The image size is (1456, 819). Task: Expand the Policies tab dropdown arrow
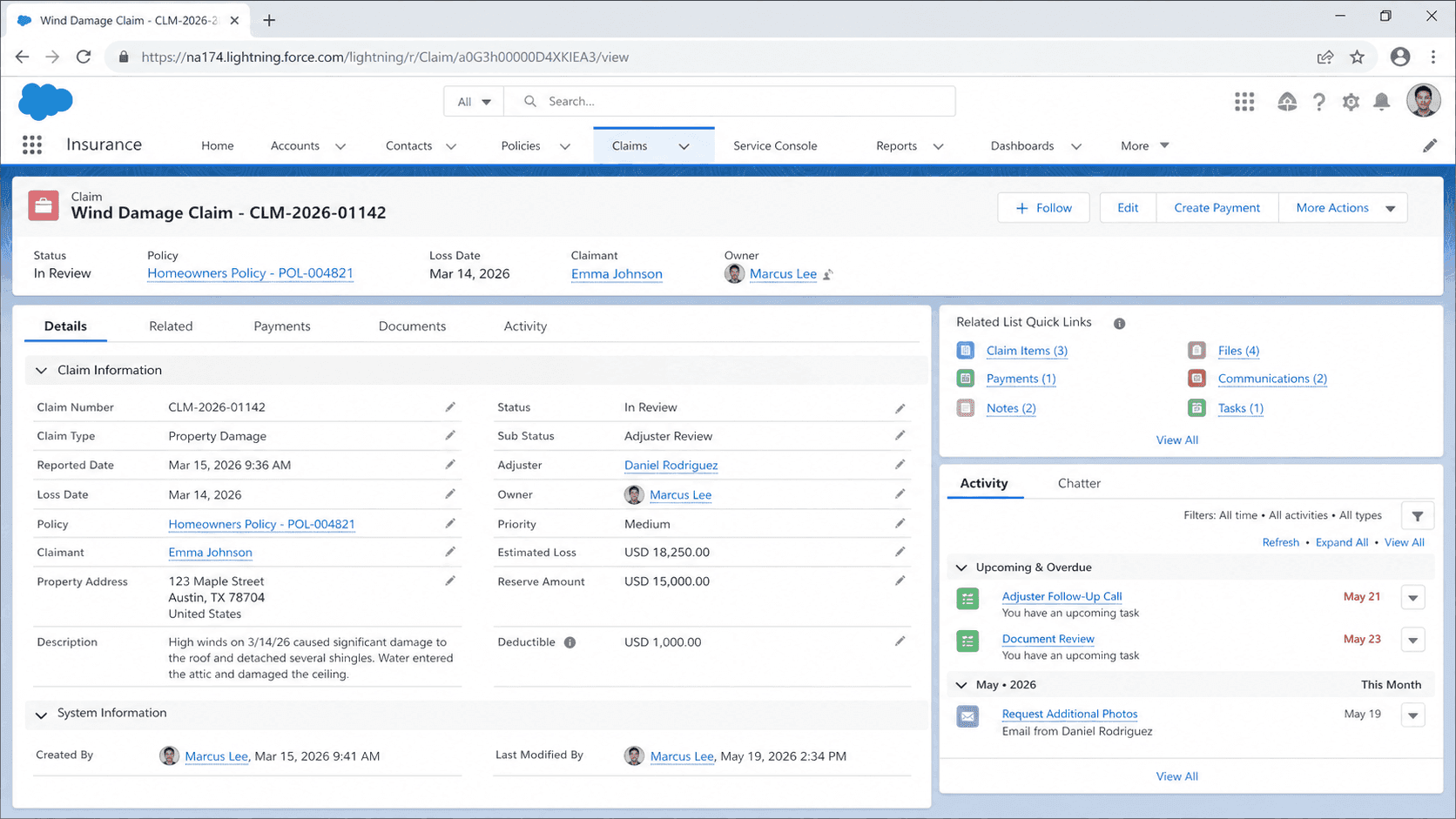[565, 146]
